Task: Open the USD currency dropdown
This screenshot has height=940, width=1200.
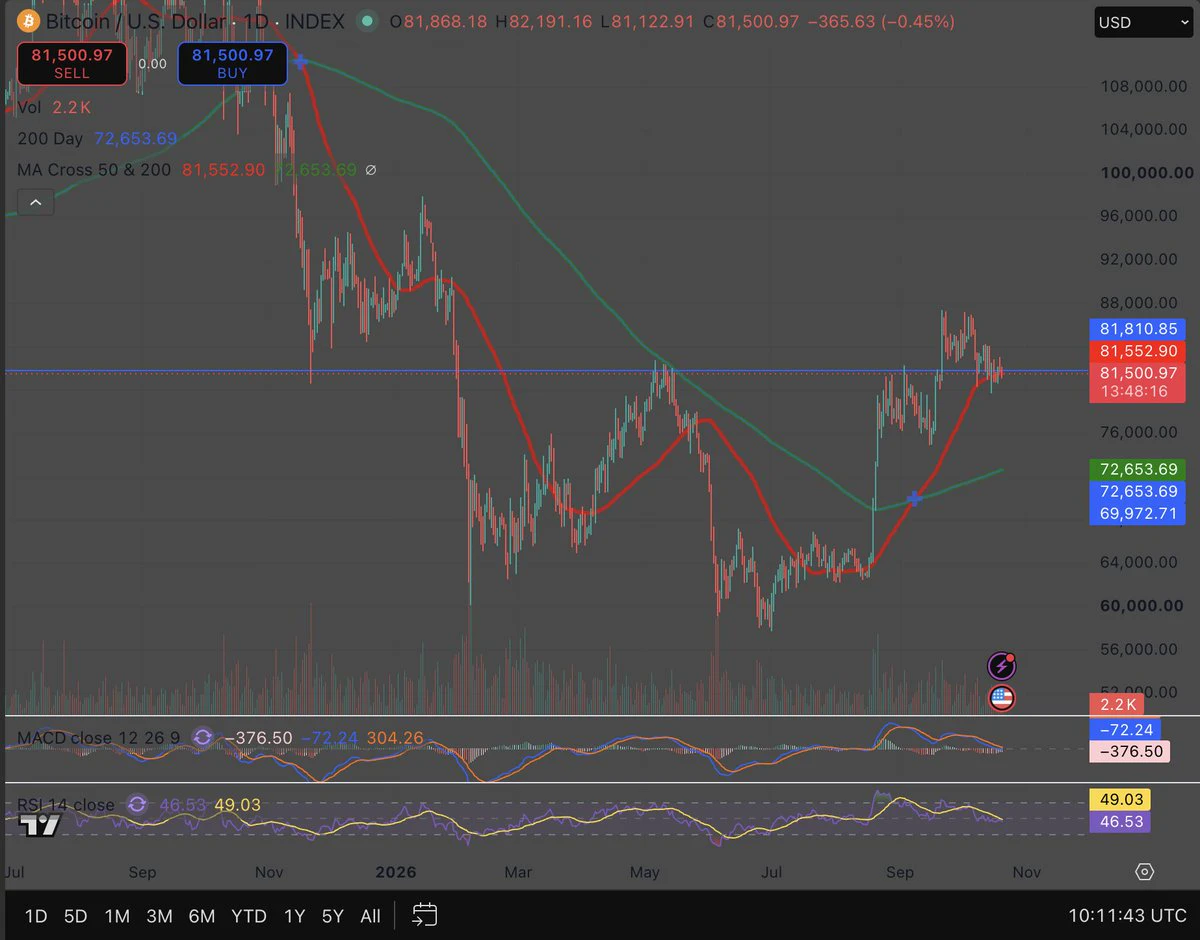Action: pyautogui.click(x=1143, y=22)
